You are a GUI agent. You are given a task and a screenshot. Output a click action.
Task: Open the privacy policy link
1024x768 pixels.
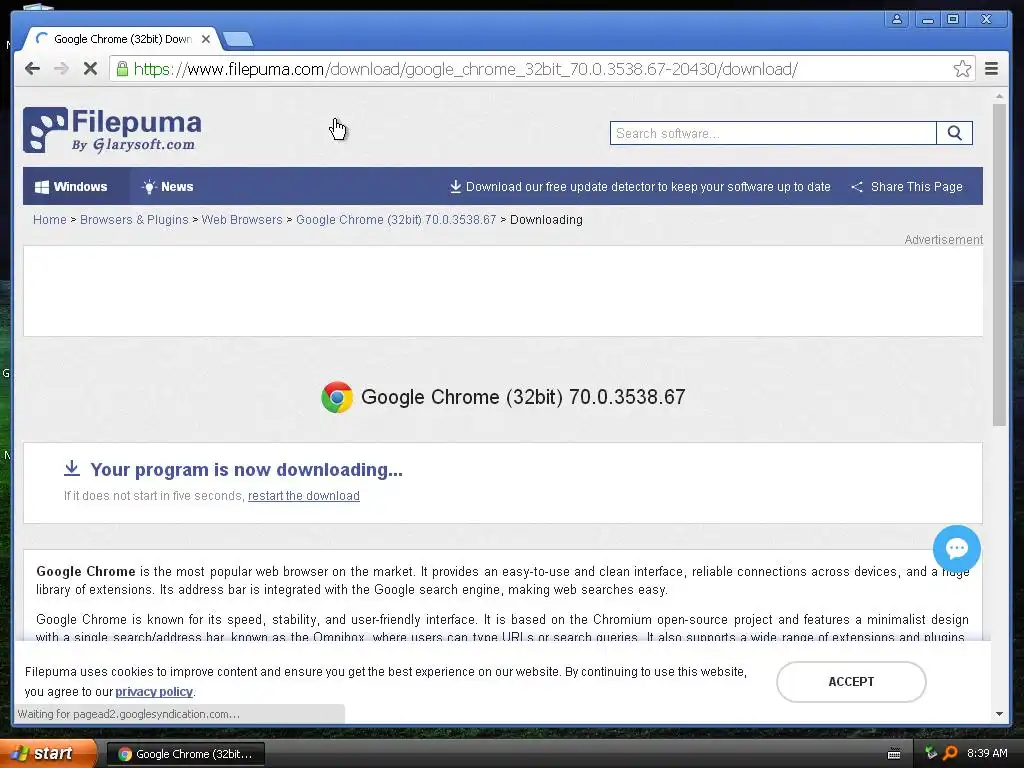click(154, 692)
